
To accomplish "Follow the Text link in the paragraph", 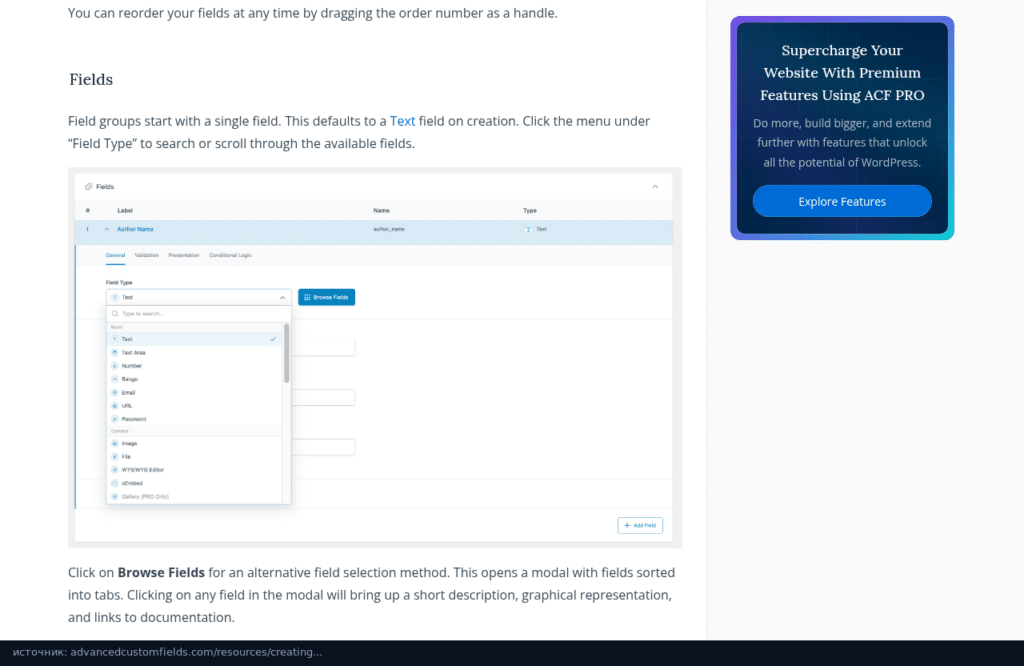I will 402,121.
